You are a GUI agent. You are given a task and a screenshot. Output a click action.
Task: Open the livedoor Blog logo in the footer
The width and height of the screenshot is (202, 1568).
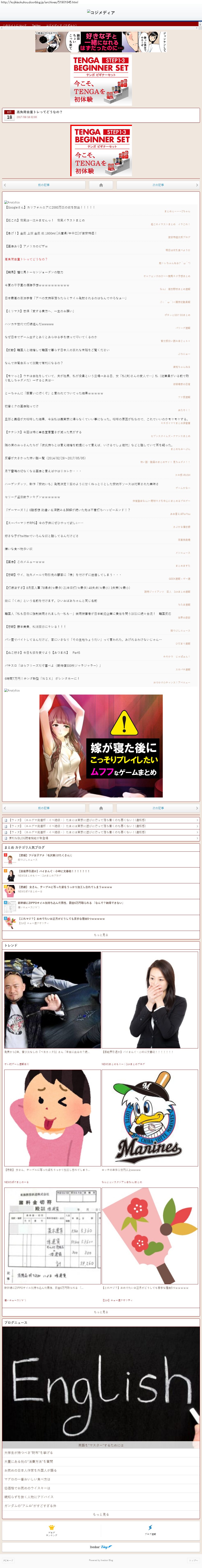pyautogui.click(x=101, y=1547)
